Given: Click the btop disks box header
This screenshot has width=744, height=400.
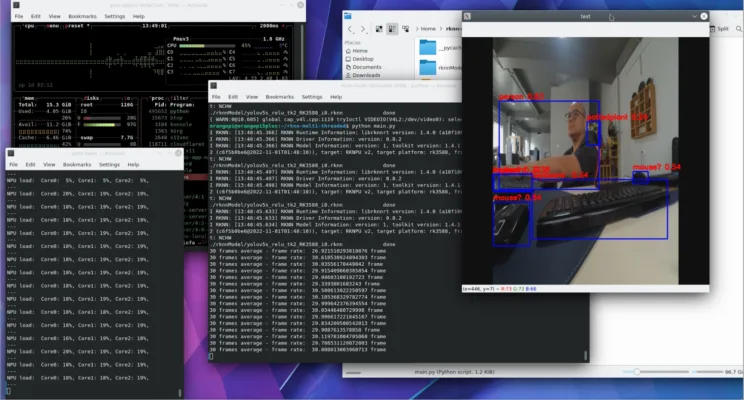Looking at the screenshot, I should coord(91,98).
